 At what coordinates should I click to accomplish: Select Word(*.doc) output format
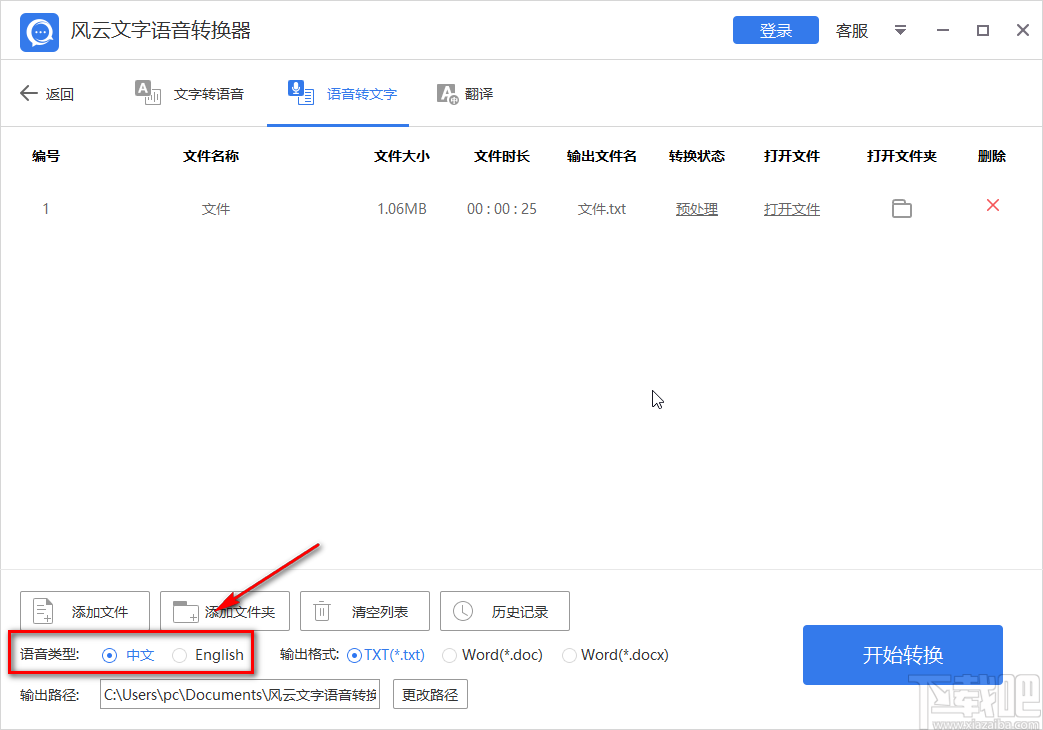(x=449, y=654)
